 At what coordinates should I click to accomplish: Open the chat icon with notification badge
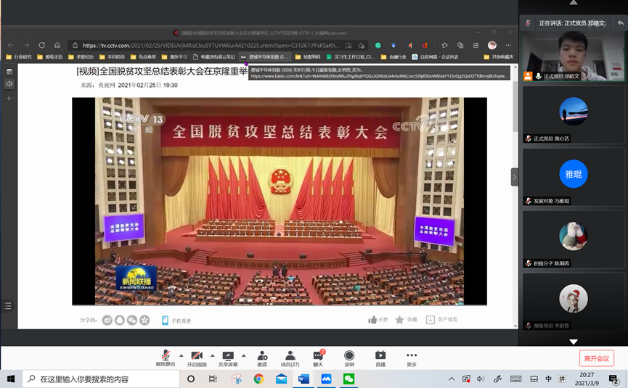[318, 358]
